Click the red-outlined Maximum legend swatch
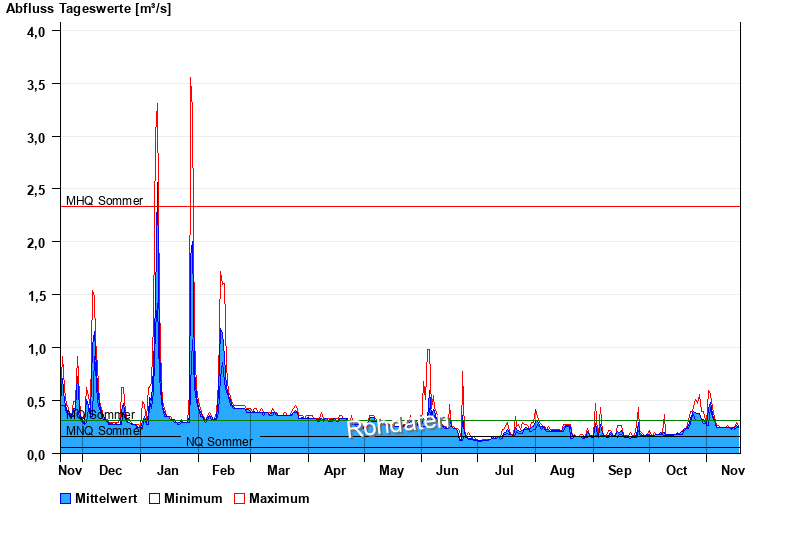800x550 pixels. pyautogui.click(x=239, y=498)
